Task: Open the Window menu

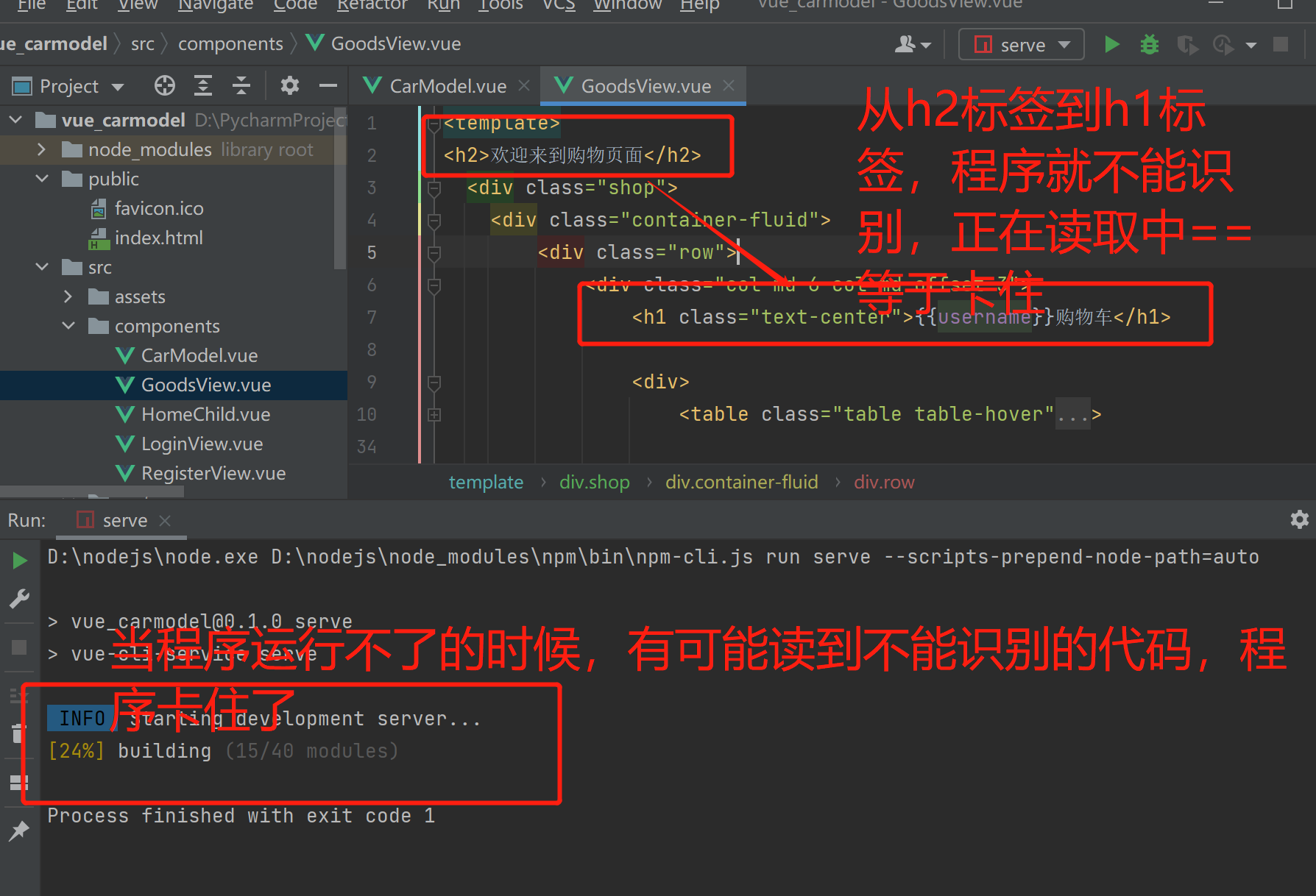Action: point(627,5)
